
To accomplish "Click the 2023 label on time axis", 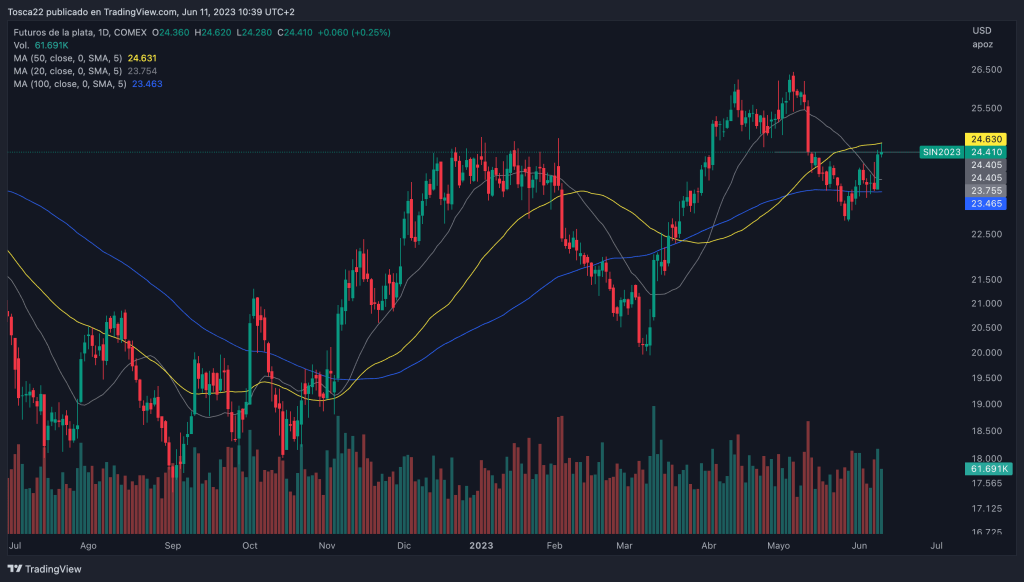I will (482, 546).
